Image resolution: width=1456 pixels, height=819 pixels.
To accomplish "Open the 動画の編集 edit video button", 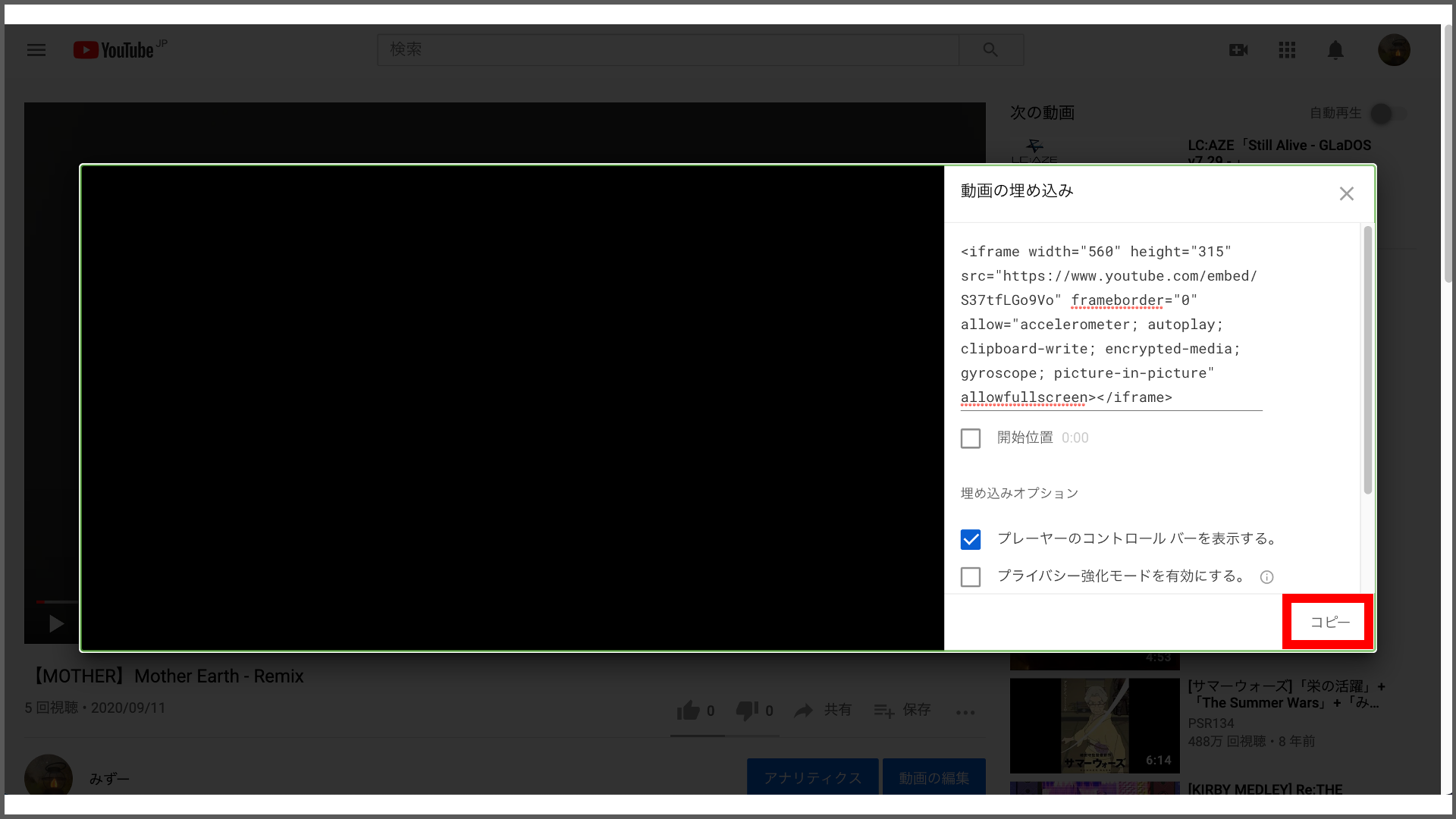I will coord(934,778).
